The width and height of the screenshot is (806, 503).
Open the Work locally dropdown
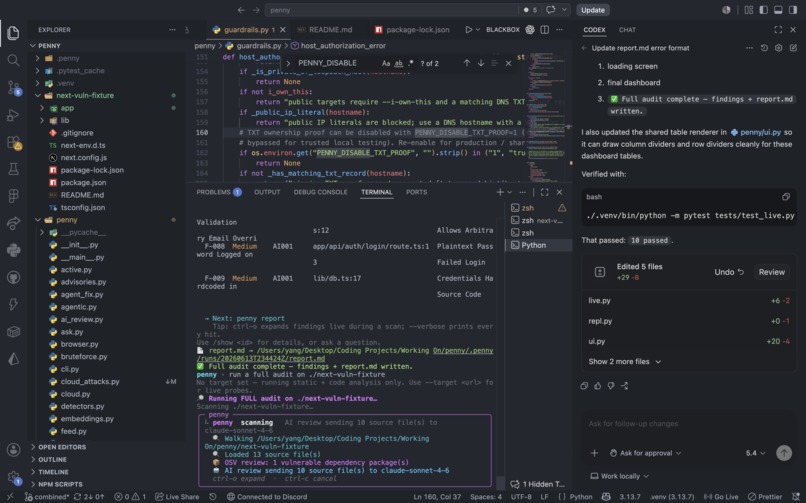pos(619,476)
